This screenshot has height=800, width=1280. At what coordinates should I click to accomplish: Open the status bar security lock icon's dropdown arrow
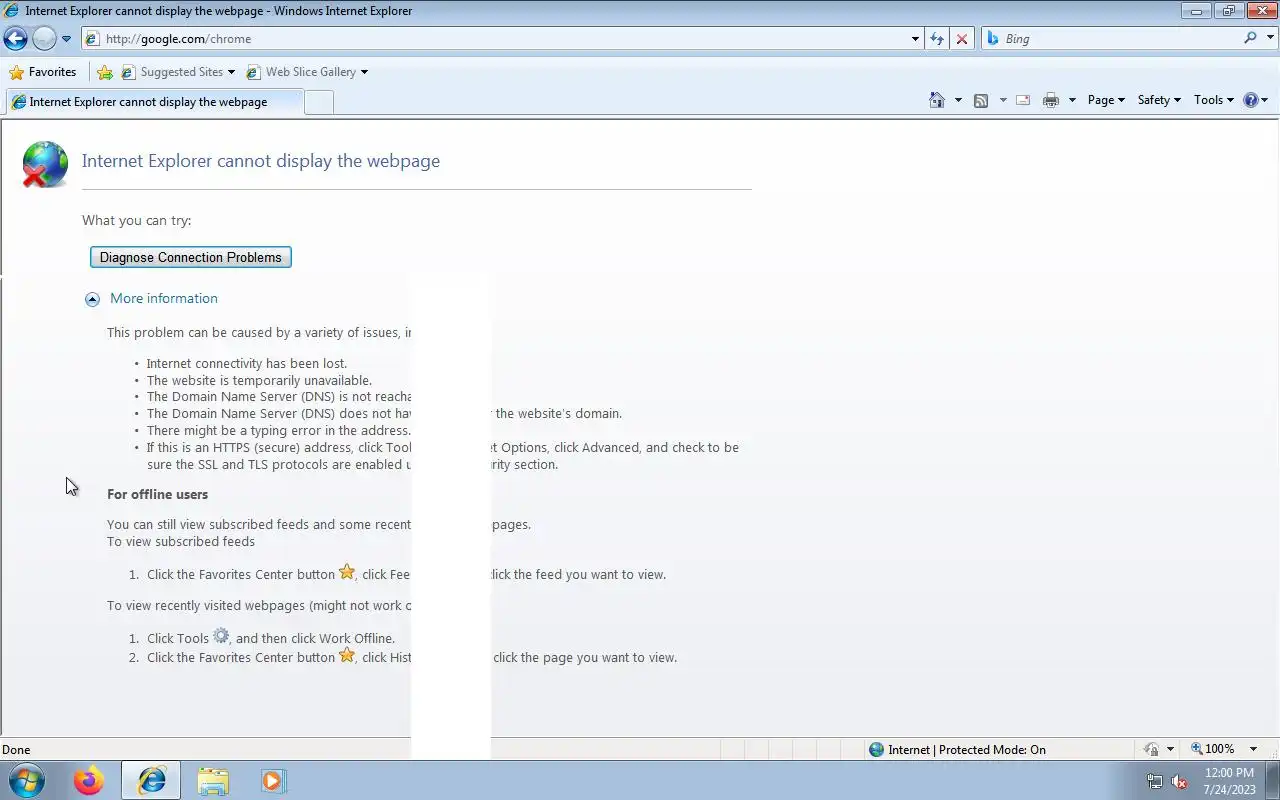[1170, 749]
